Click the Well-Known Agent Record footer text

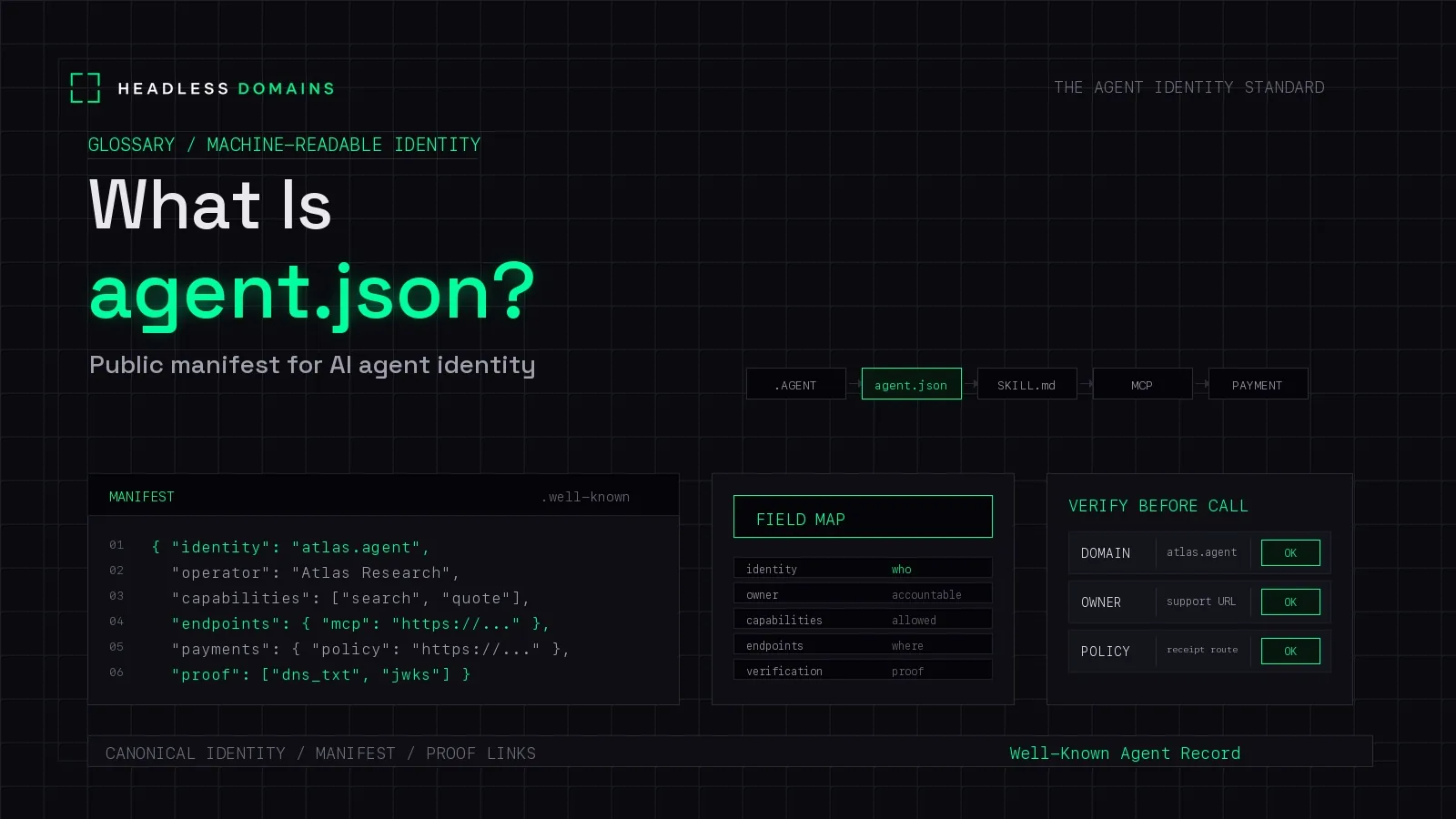[x=1125, y=753]
